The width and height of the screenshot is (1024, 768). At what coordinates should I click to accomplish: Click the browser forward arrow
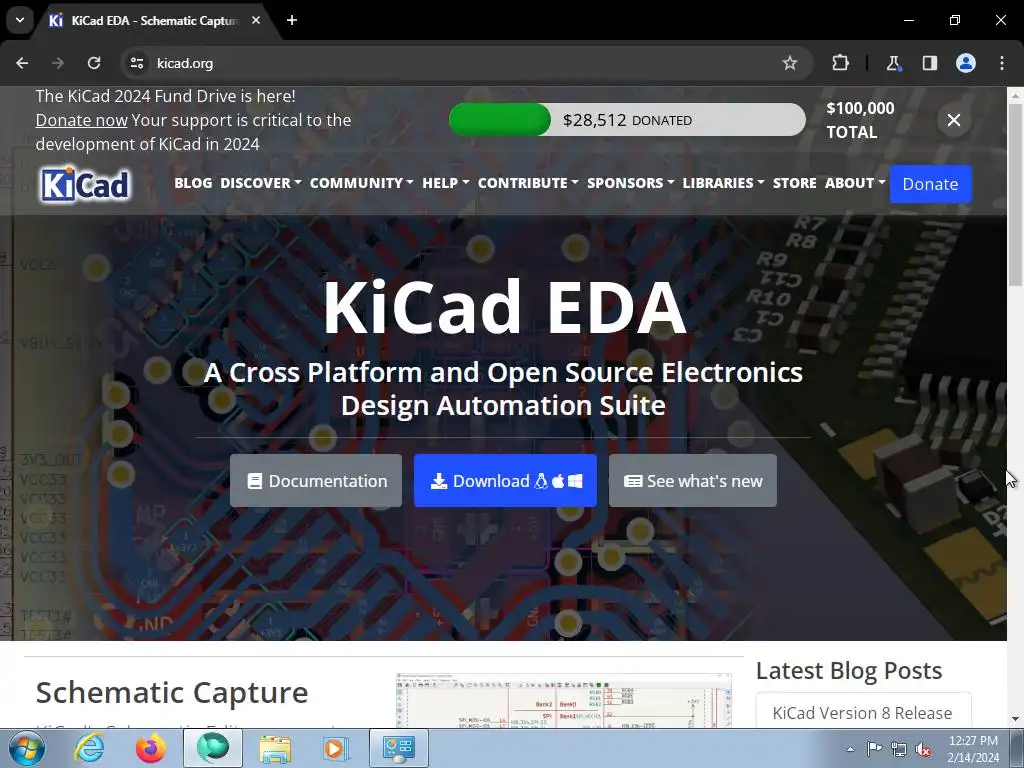click(x=58, y=63)
